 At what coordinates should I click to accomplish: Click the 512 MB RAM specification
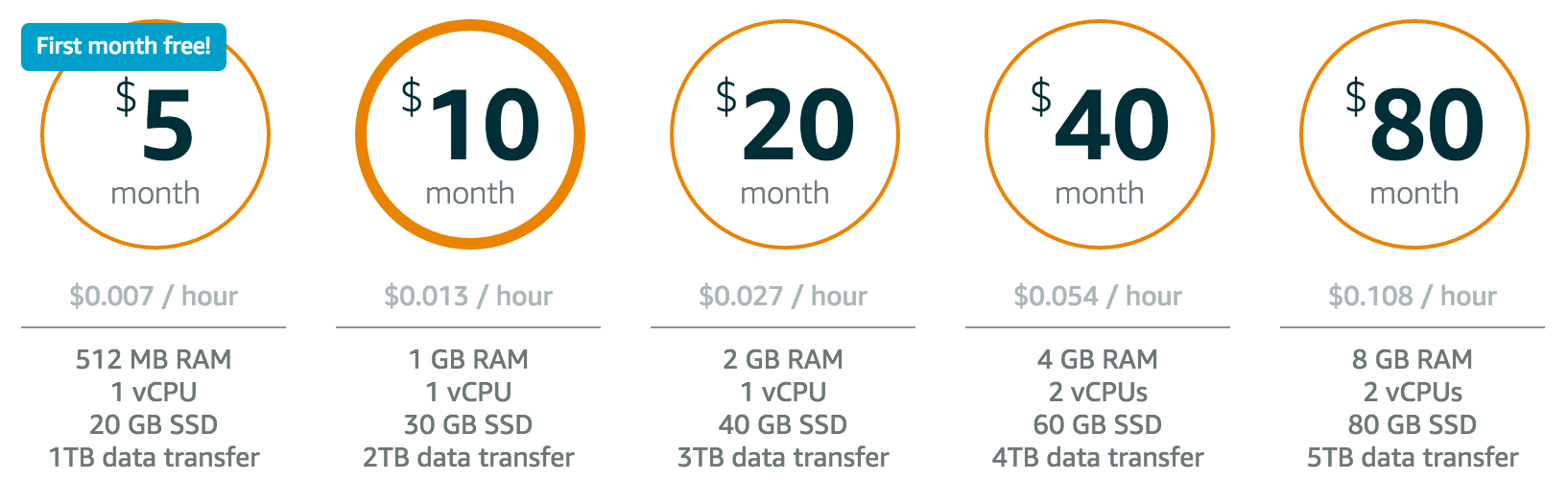click(154, 359)
